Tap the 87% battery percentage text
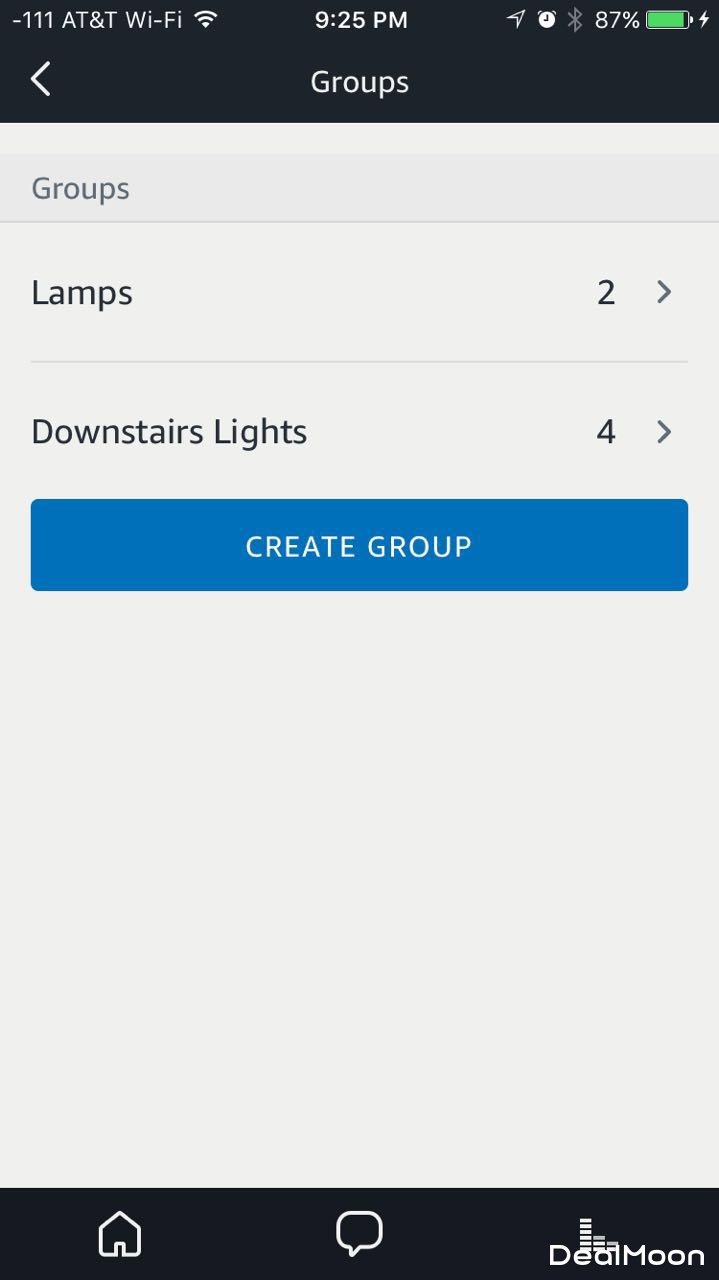This screenshot has width=719, height=1280. [616, 19]
